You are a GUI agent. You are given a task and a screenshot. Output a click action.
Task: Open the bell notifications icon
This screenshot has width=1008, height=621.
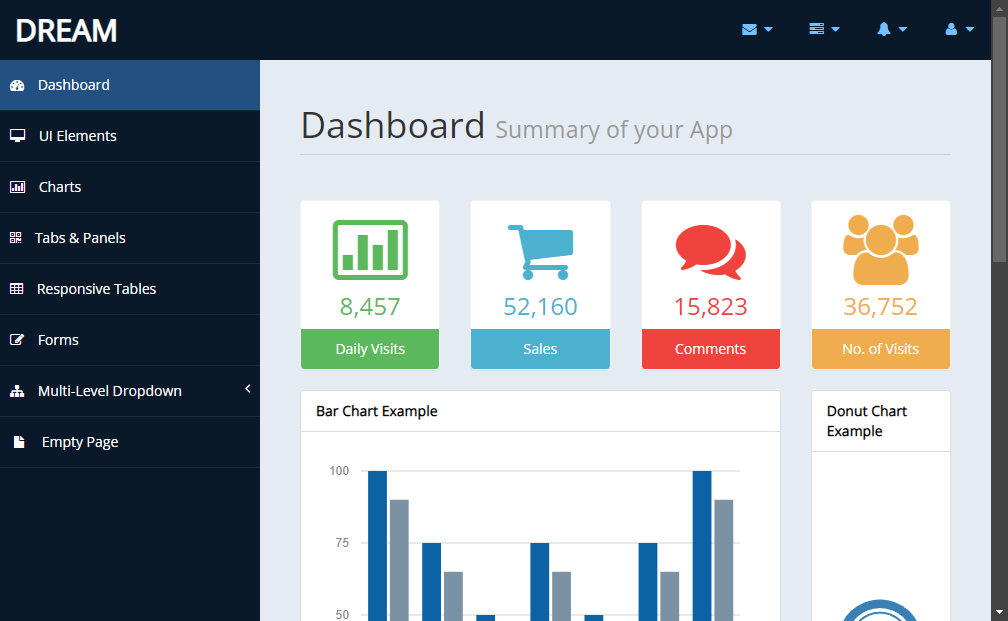click(x=884, y=29)
